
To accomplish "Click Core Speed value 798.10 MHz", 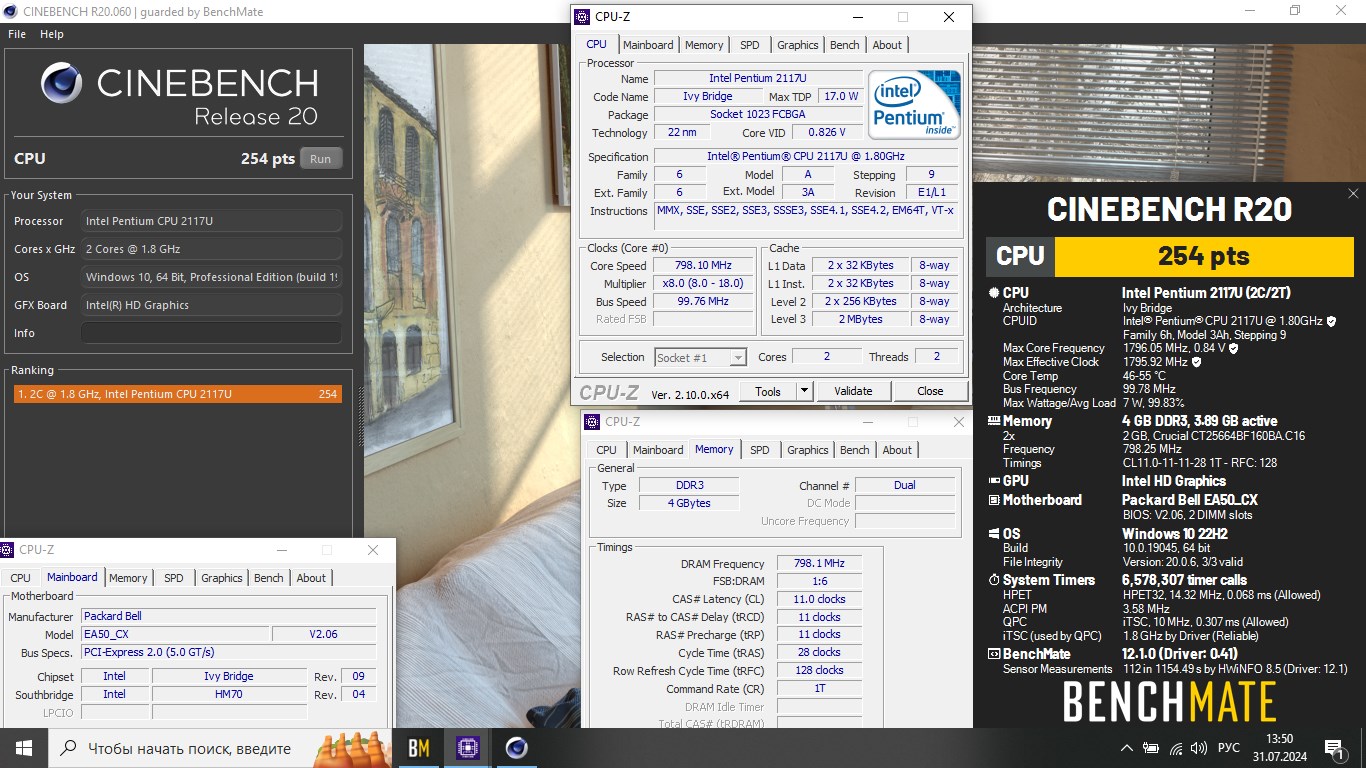I will (703, 266).
